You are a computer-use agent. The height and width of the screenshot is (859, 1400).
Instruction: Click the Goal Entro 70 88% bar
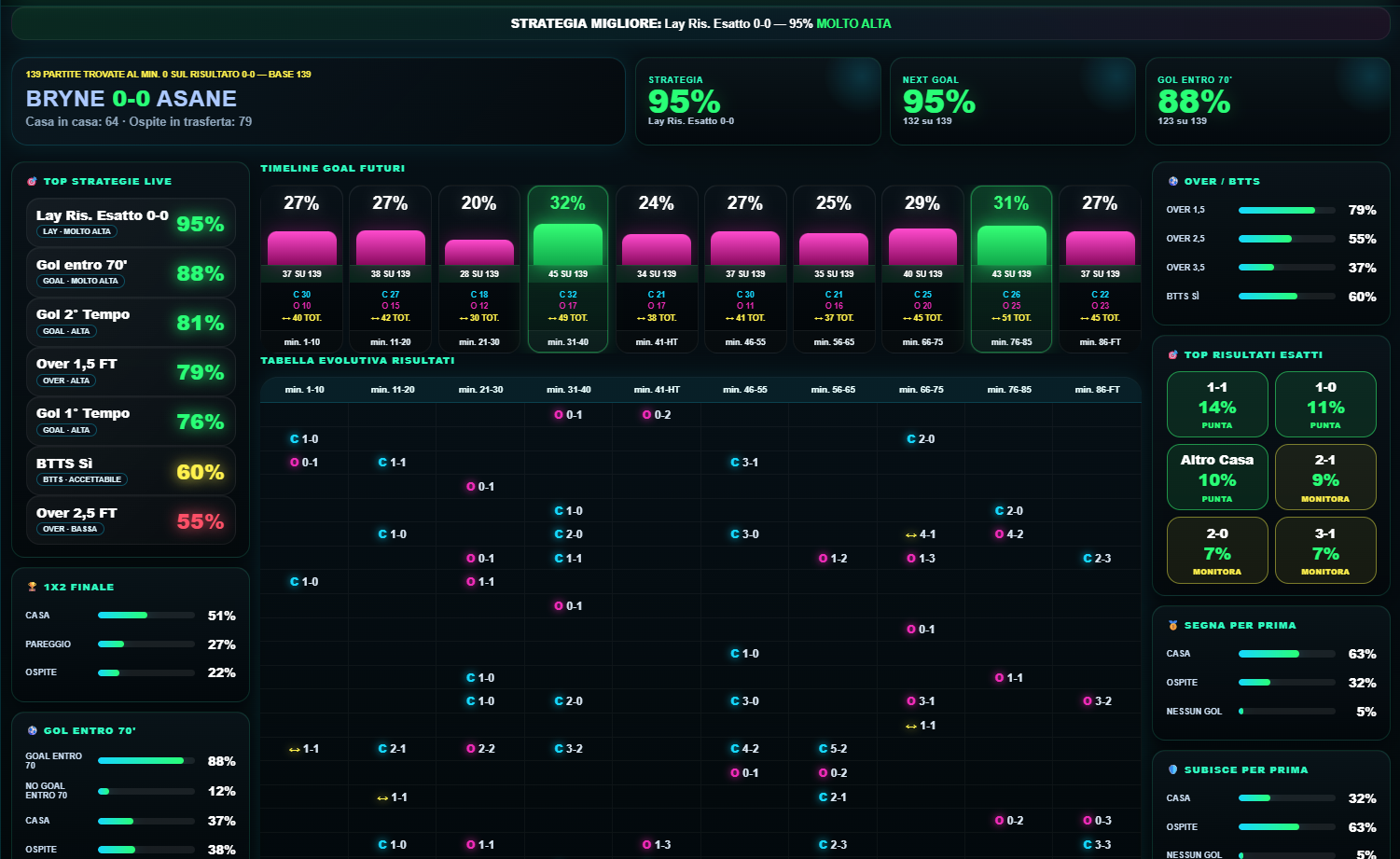146,761
